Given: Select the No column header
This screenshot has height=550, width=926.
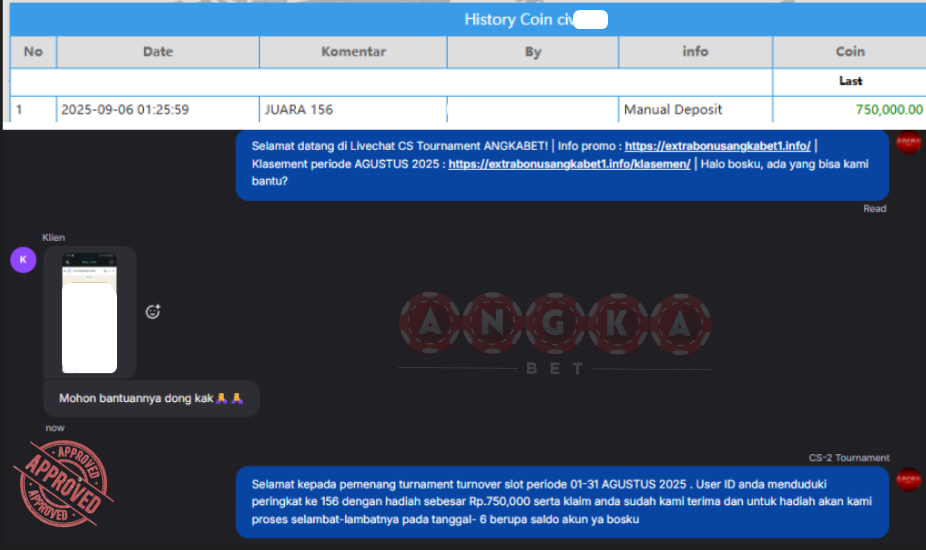Looking at the screenshot, I should (x=33, y=52).
